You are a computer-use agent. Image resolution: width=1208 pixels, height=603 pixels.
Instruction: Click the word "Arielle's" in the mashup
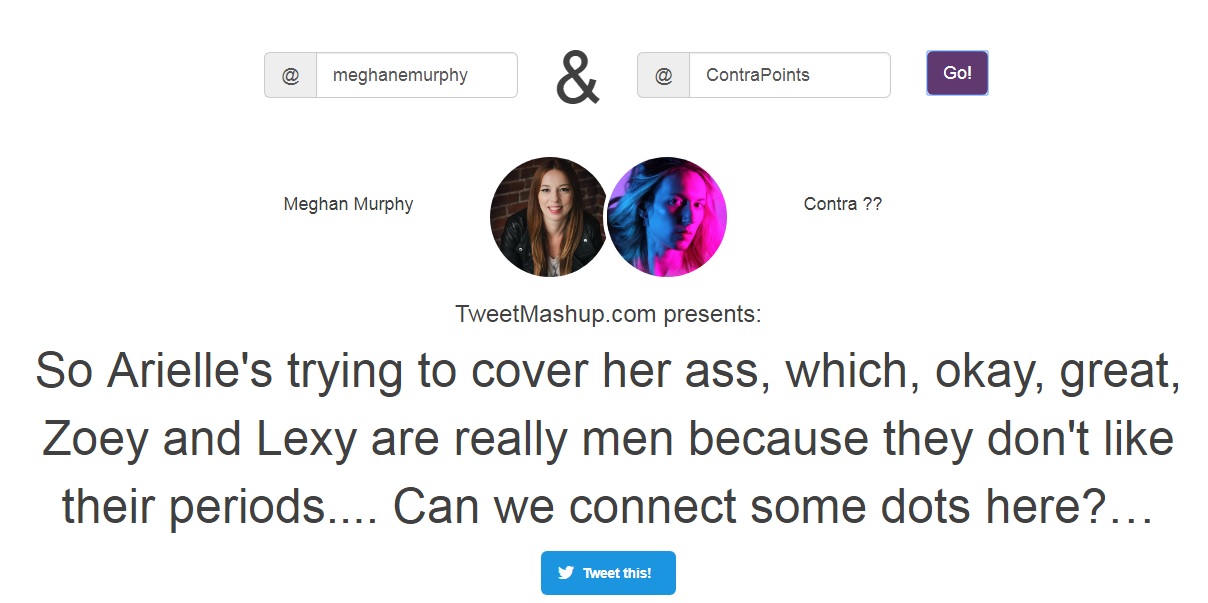click(x=189, y=371)
